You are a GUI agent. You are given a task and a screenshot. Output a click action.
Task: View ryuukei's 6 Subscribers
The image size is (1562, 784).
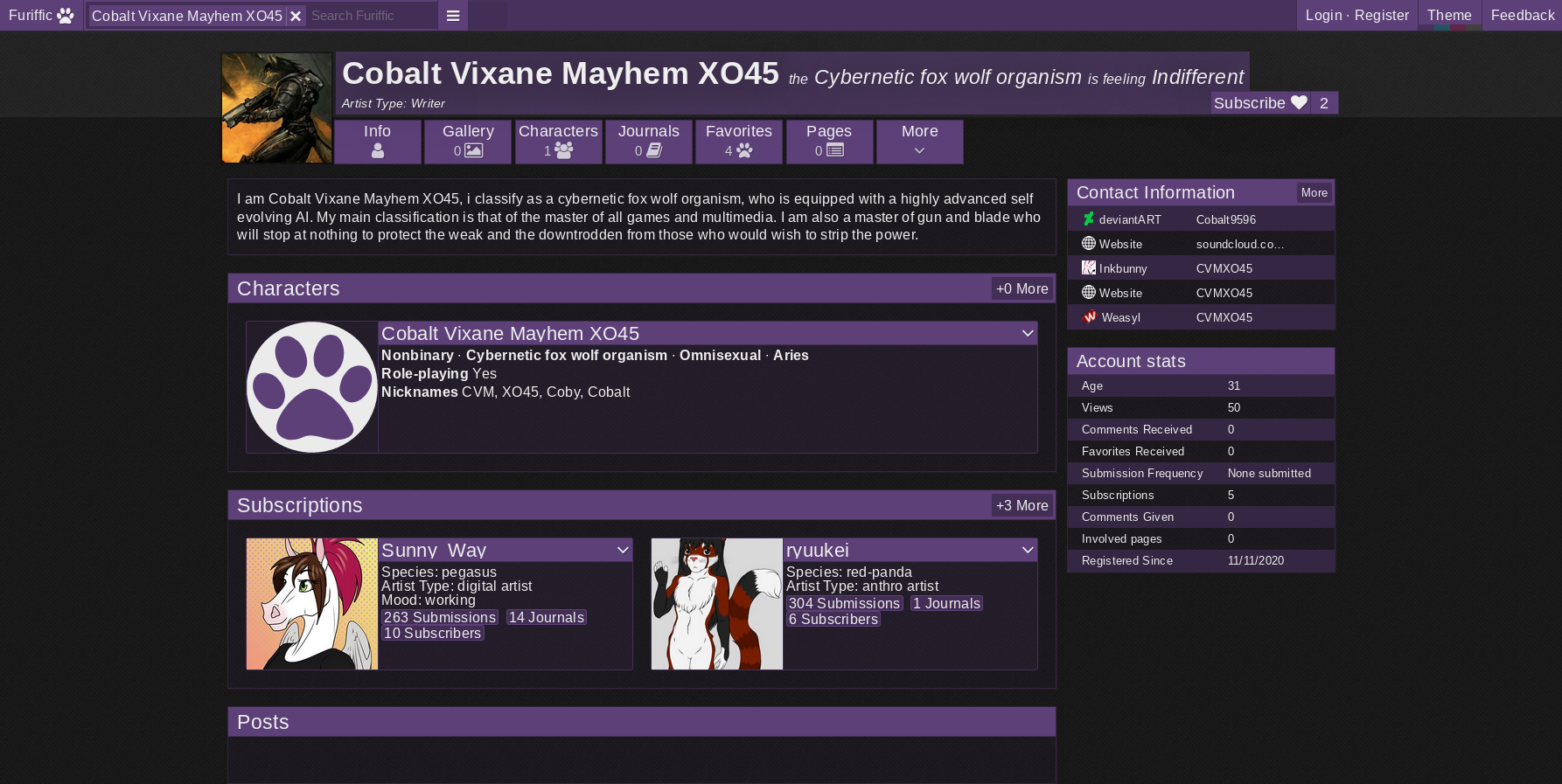pos(833,619)
